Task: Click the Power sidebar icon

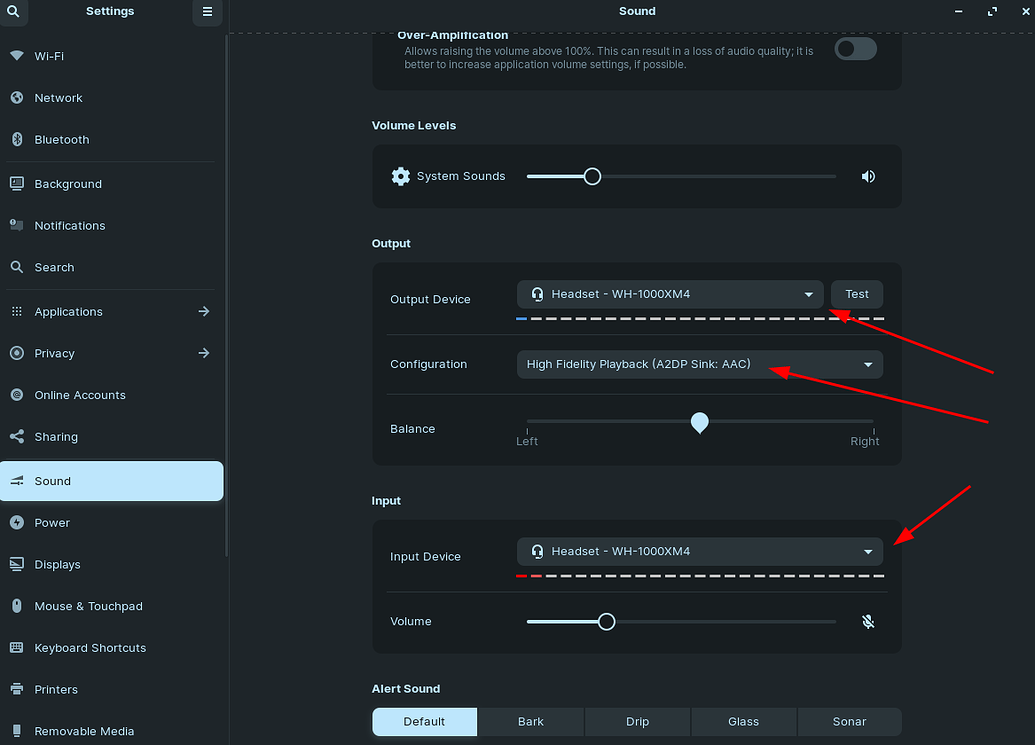Action: 17,522
